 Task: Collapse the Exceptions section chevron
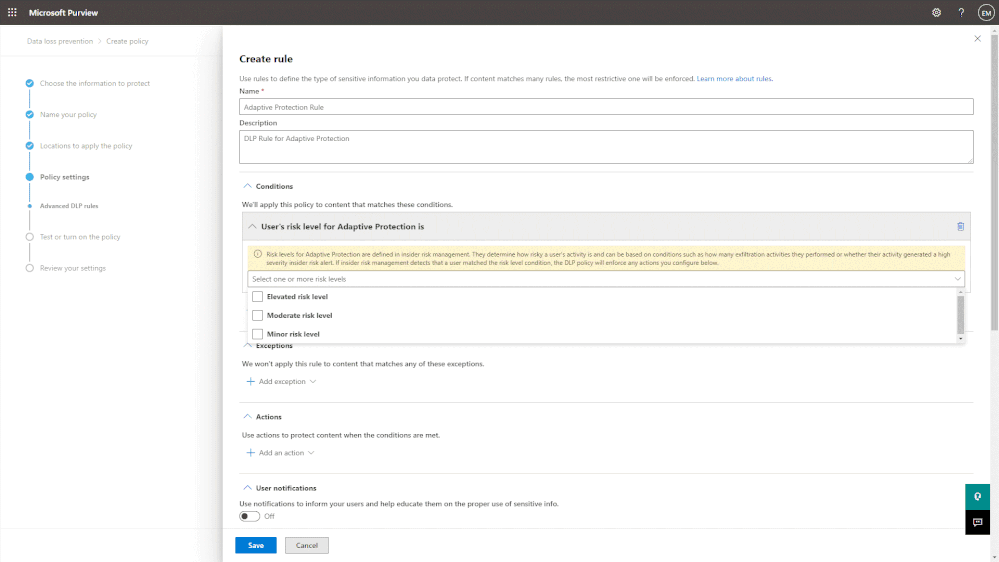[247, 345]
